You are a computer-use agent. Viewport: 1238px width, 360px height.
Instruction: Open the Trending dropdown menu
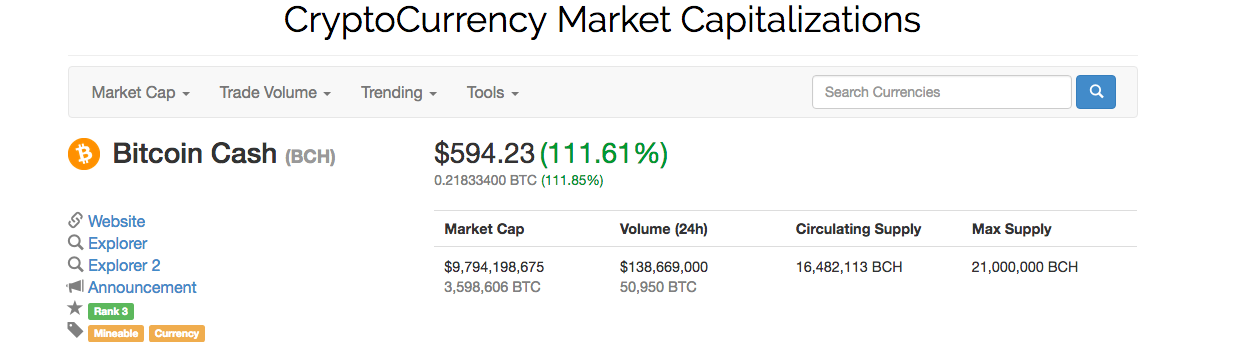coord(399,92)
